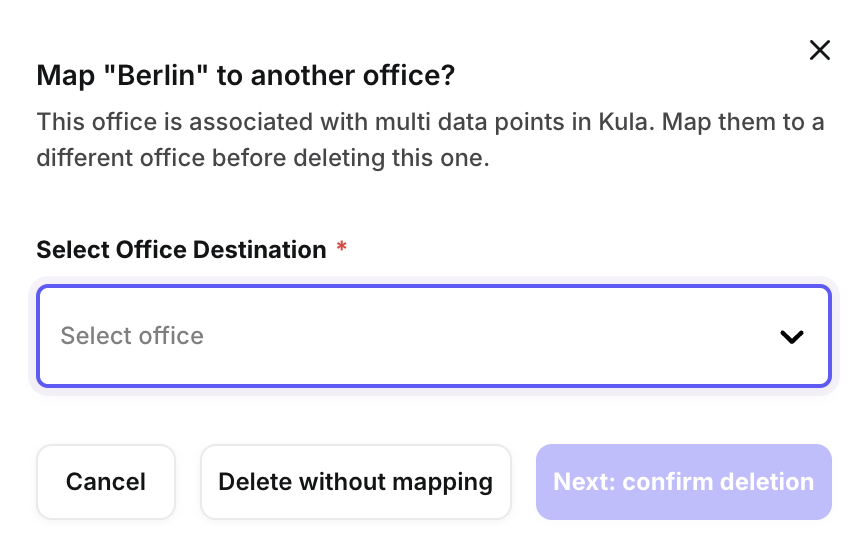Click the Cancel button
Screen dimensions: 868x538
tap(106, 482)
